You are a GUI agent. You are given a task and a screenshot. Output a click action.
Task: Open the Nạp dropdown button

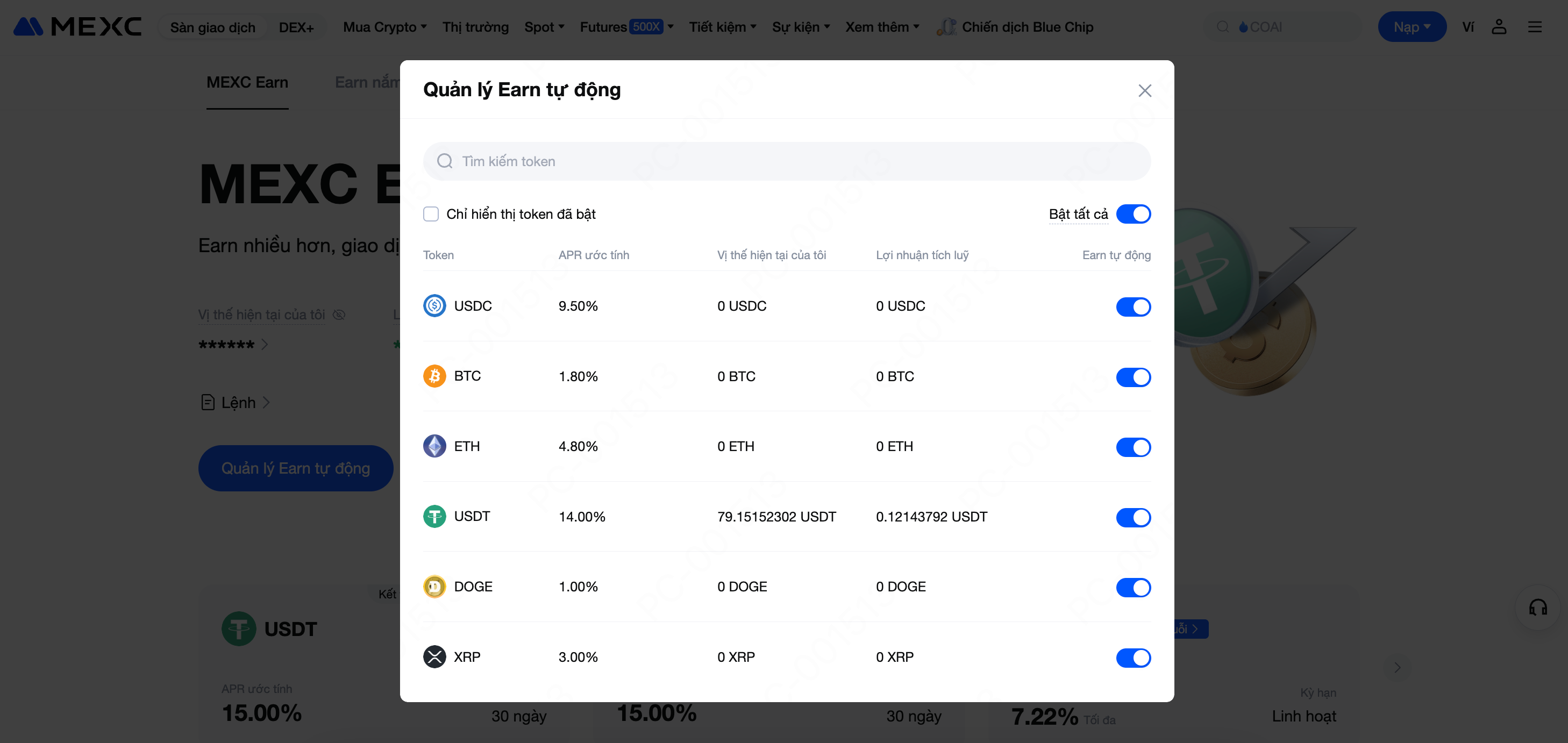pos(1412,27)
